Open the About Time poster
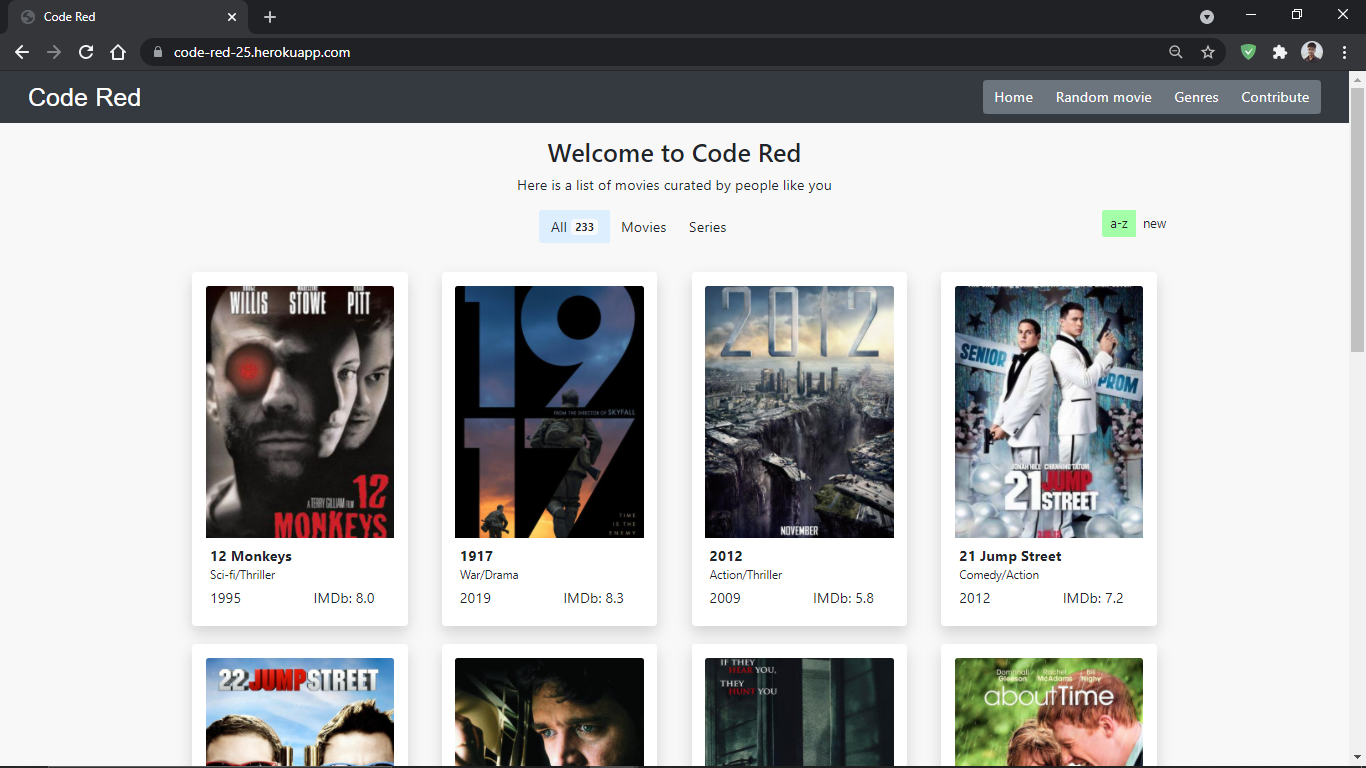The height and width of the screenshot is (768, 1366). pyautogui.click(x=1049, y=713)
